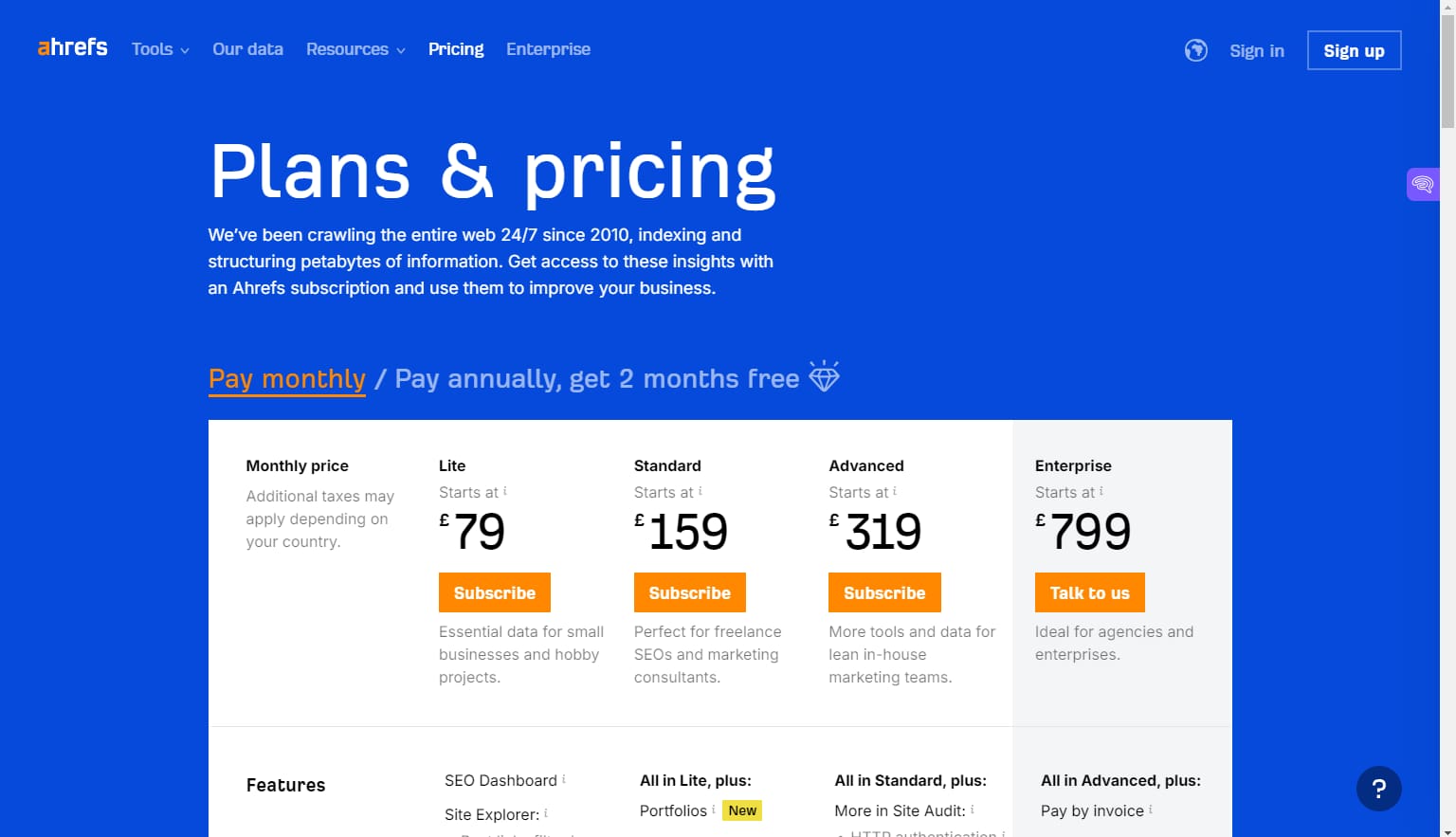Subscribe to the Standard plan

689,592
